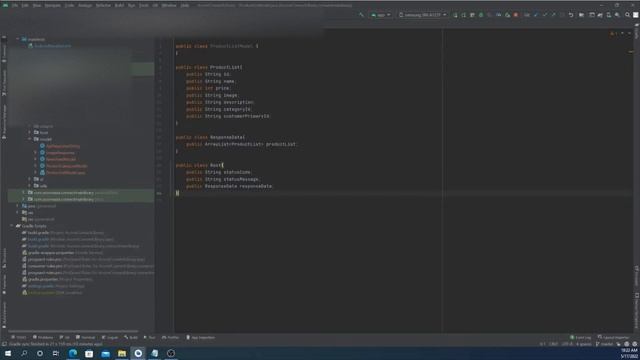This screenshot has width=640, height=360.
Task: Collapse the model package in the tree
Action: pos(30,139)
